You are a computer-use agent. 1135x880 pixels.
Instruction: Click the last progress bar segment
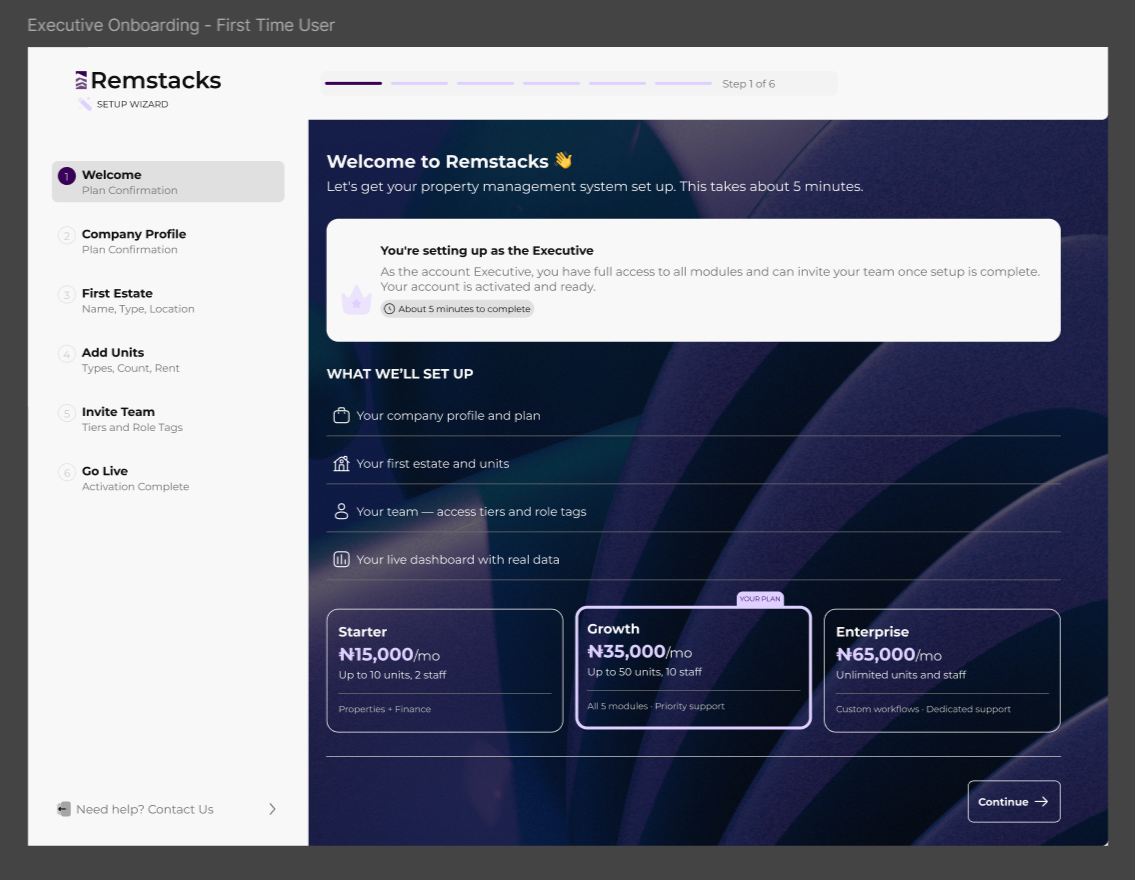(x=683, y=83)
